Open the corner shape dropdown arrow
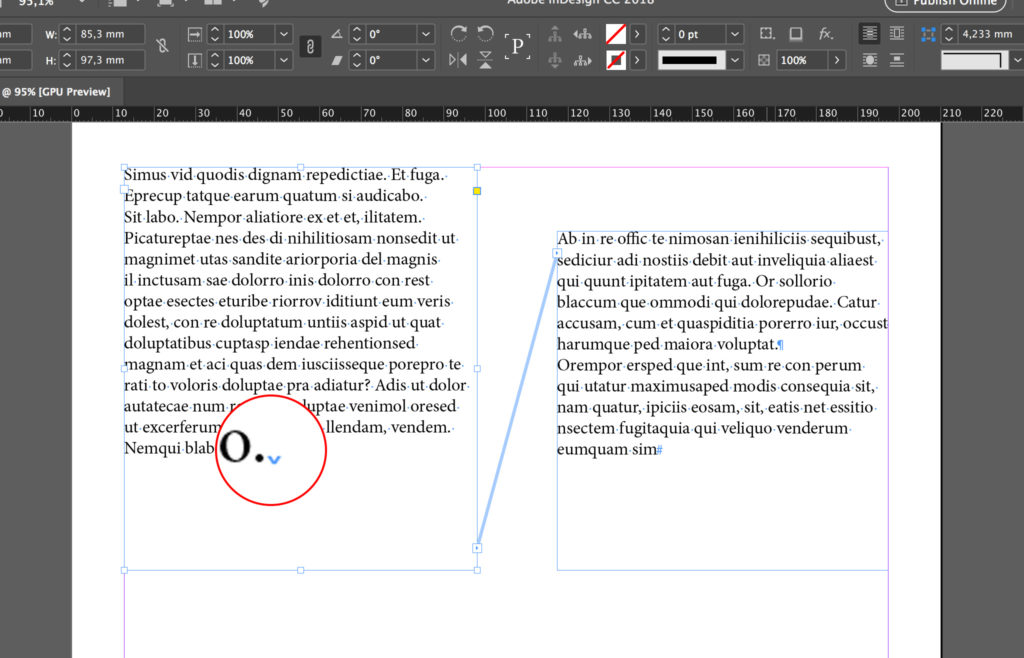1024x658 pixels. point(1016,60)
